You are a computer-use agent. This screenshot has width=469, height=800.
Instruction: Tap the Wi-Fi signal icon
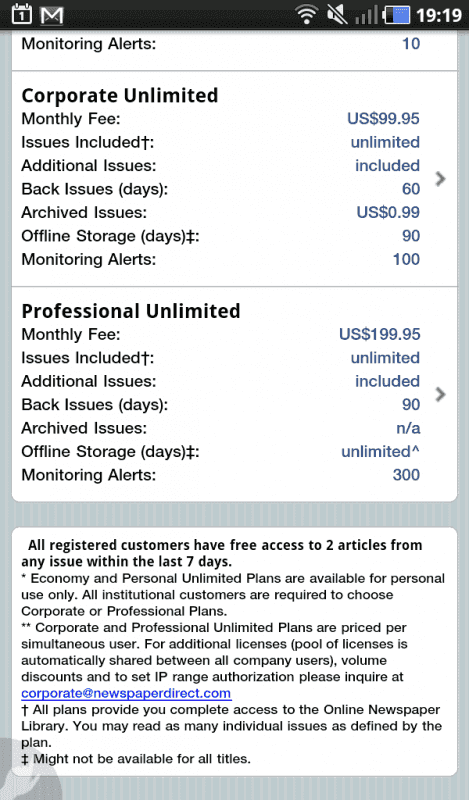click(307, 14)
